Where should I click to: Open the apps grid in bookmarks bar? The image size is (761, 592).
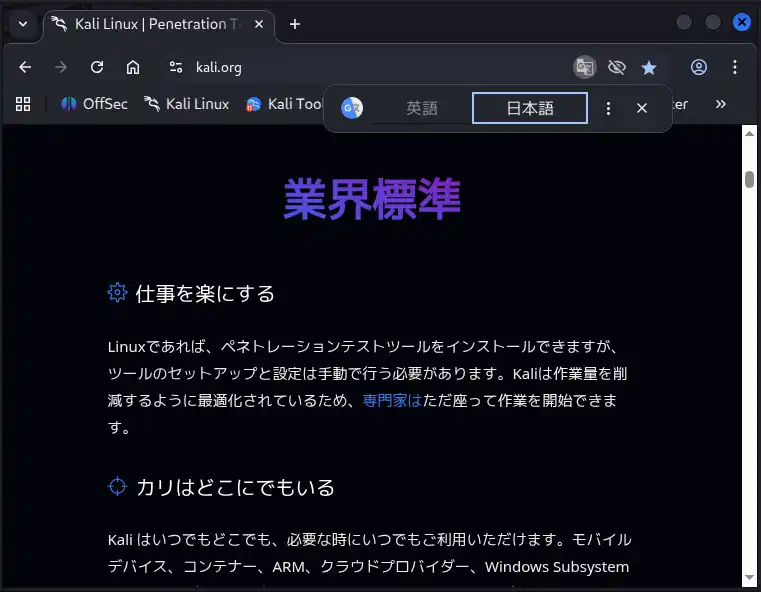(x=23, y=104)
